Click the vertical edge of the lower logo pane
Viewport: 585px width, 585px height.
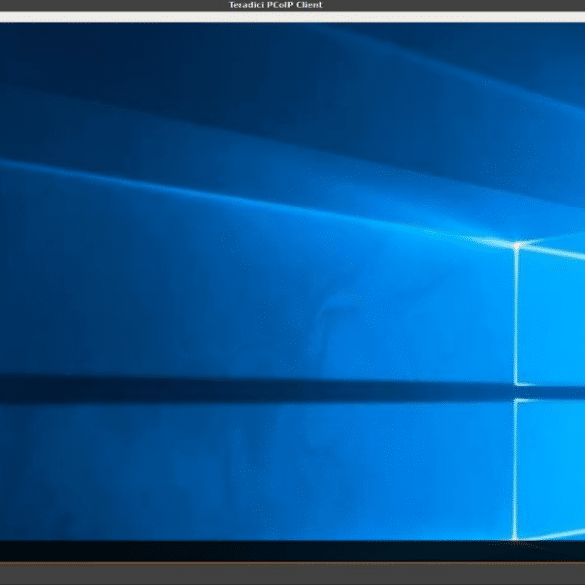(515, 469)
